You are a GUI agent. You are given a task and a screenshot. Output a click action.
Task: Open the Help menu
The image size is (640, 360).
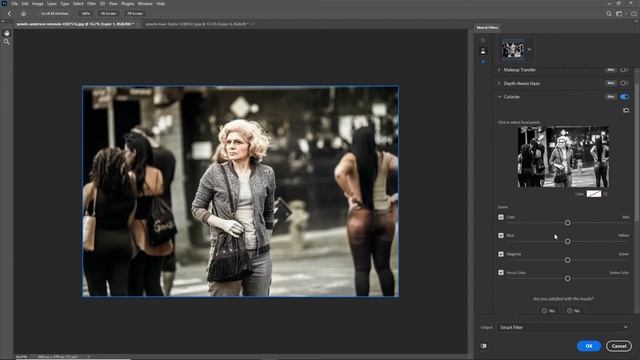click(161, 4)
